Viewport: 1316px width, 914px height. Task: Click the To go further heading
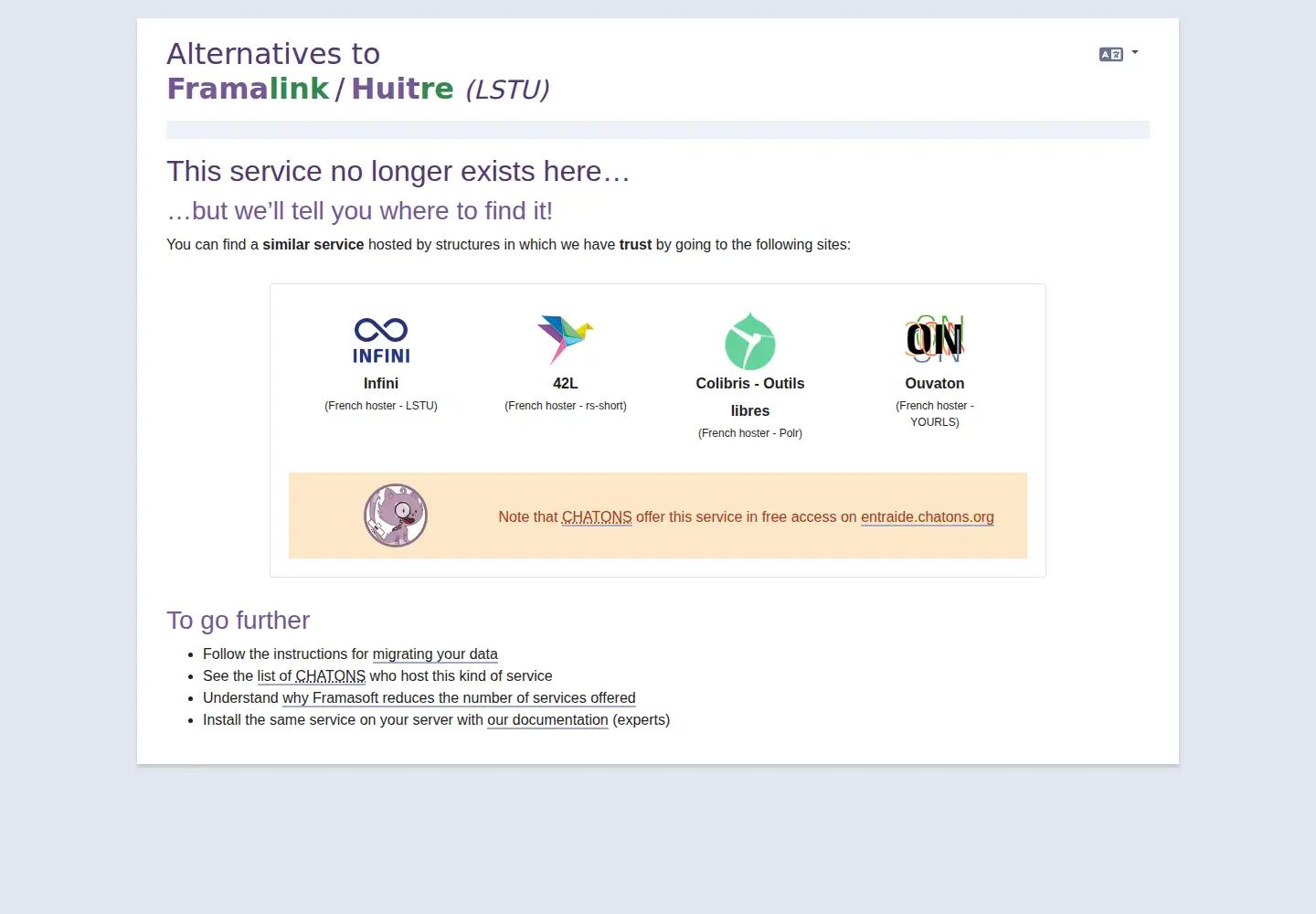click(239, 621)
